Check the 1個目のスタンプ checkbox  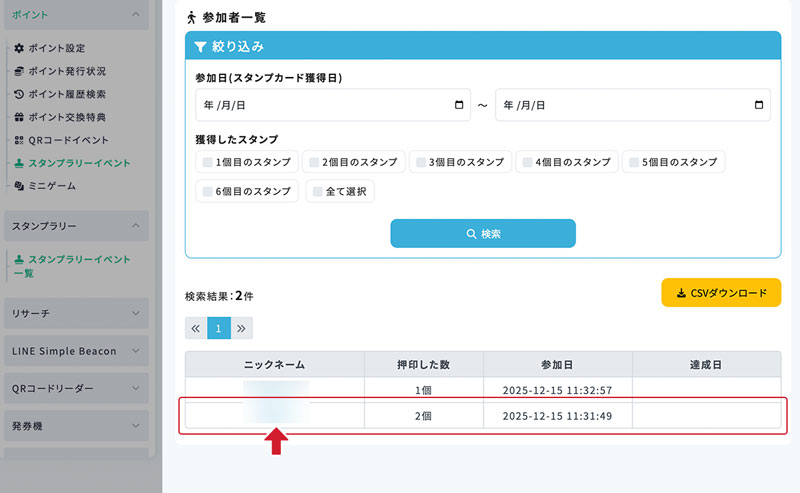(x=207, y=162)
